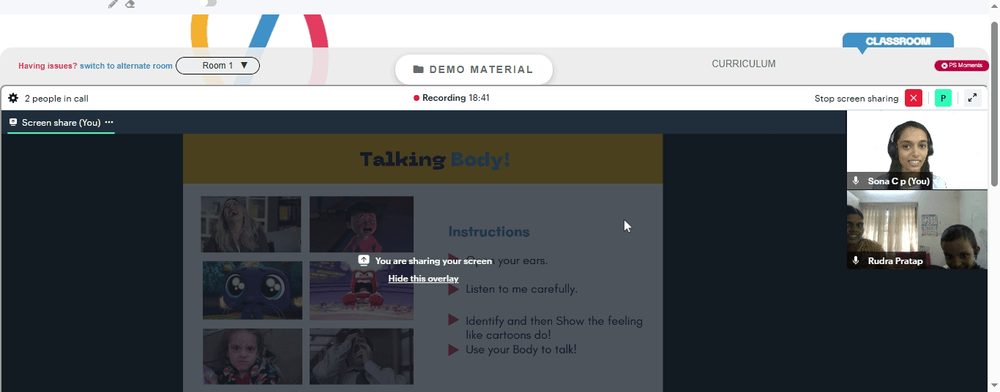Click the red X to stop screen sharing
The width and height of the screenshot is (1000, 392).
tap(914, 98)
